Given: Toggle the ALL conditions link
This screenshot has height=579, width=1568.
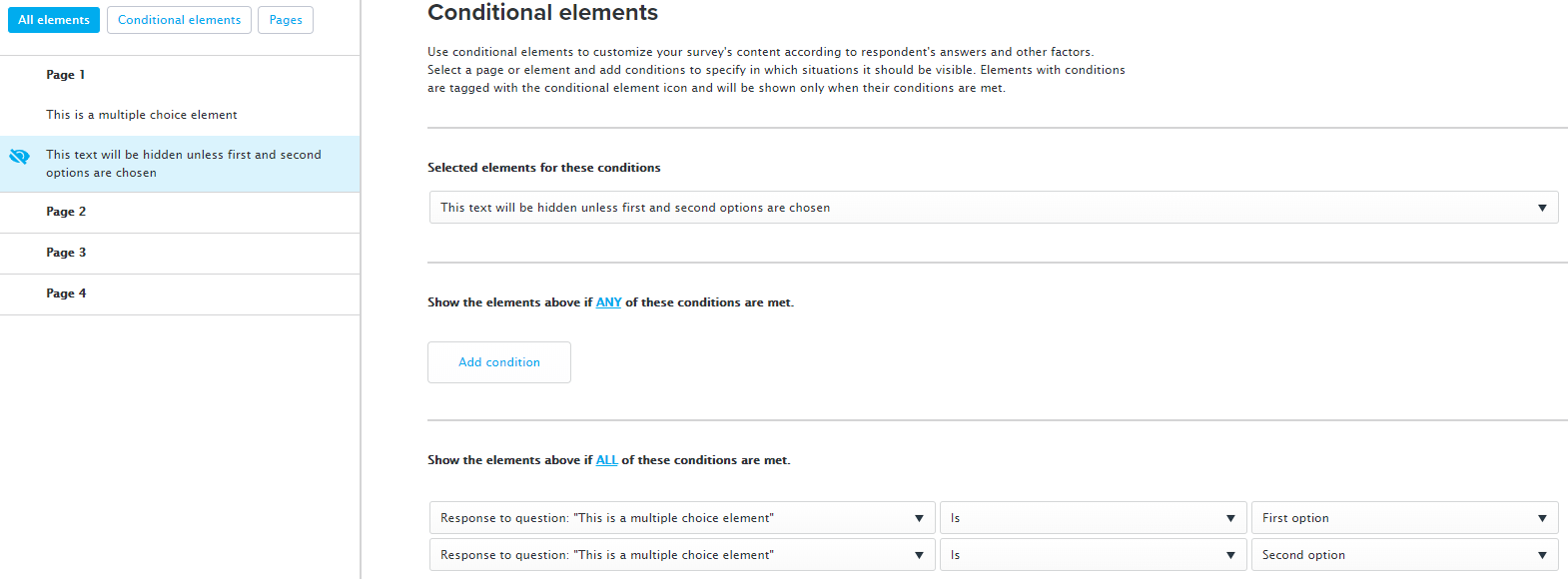Looking at the screenshot, I should coord(606,460).
